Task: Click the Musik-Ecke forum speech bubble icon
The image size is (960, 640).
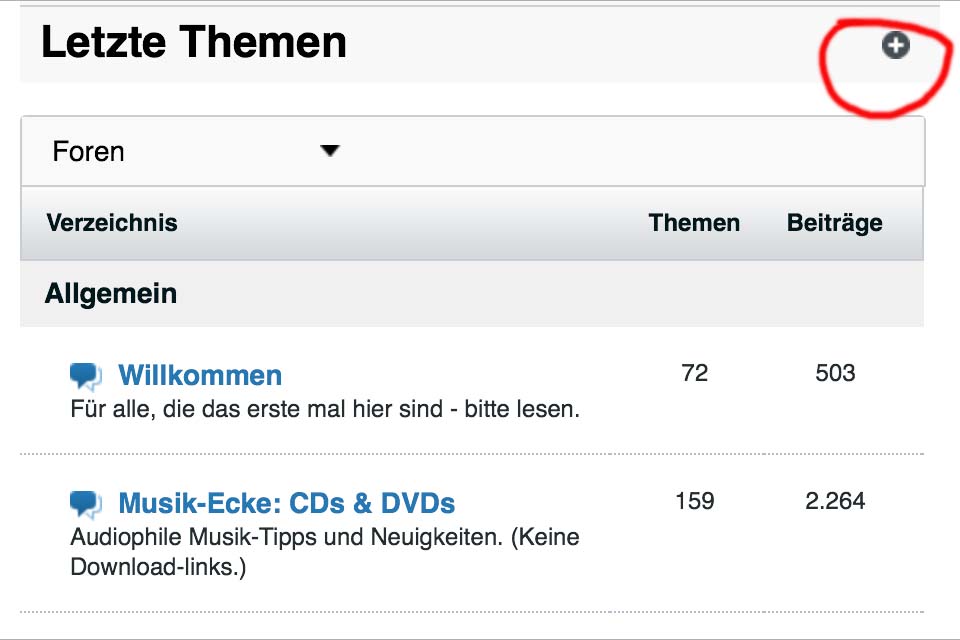Action: pyautogui.click(x=86, y=502)
